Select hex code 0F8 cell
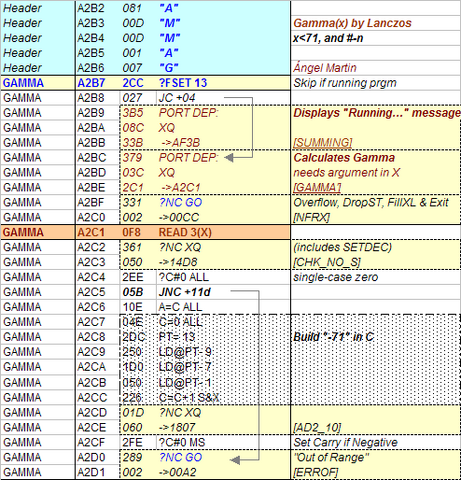Image resolution: width=461 pixels, height=480 pixels. [132, 232]
